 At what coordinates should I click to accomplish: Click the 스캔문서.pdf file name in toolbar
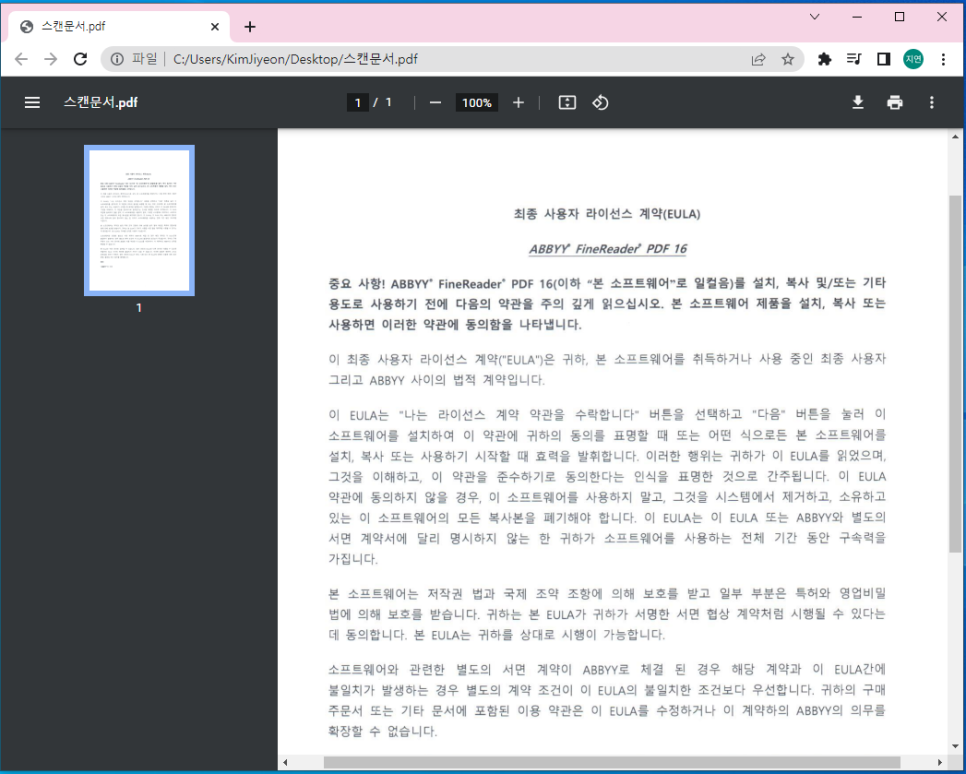pyautogui.click(x=100, y=102)
